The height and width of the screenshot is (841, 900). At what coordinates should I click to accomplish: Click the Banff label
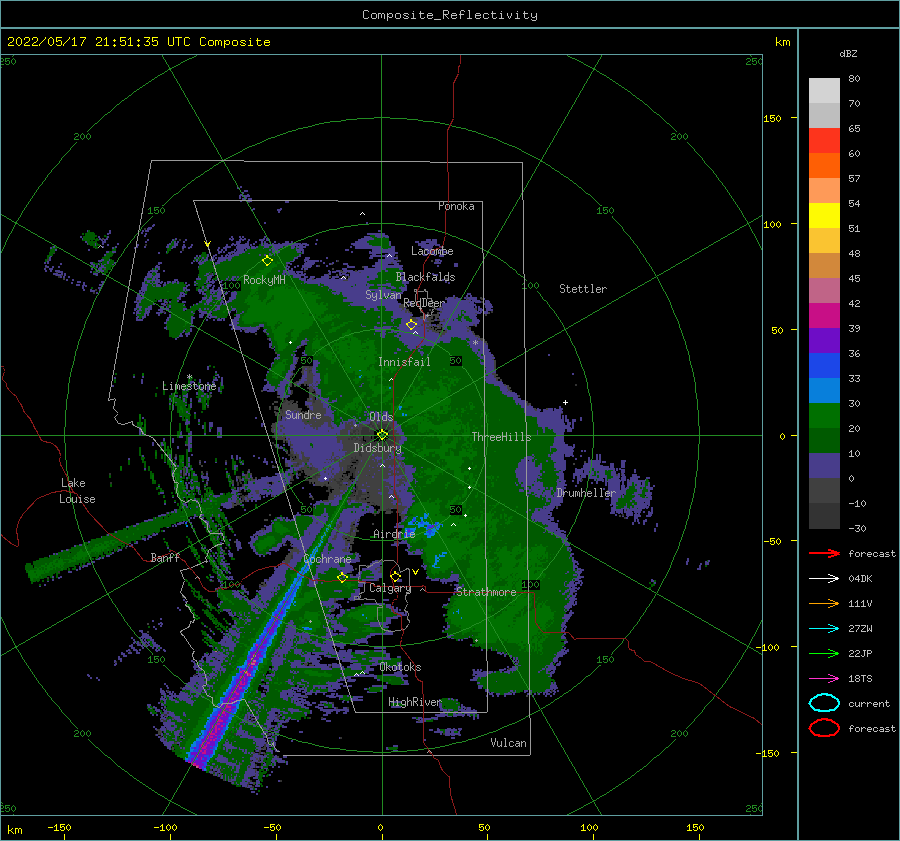point(165,557)
